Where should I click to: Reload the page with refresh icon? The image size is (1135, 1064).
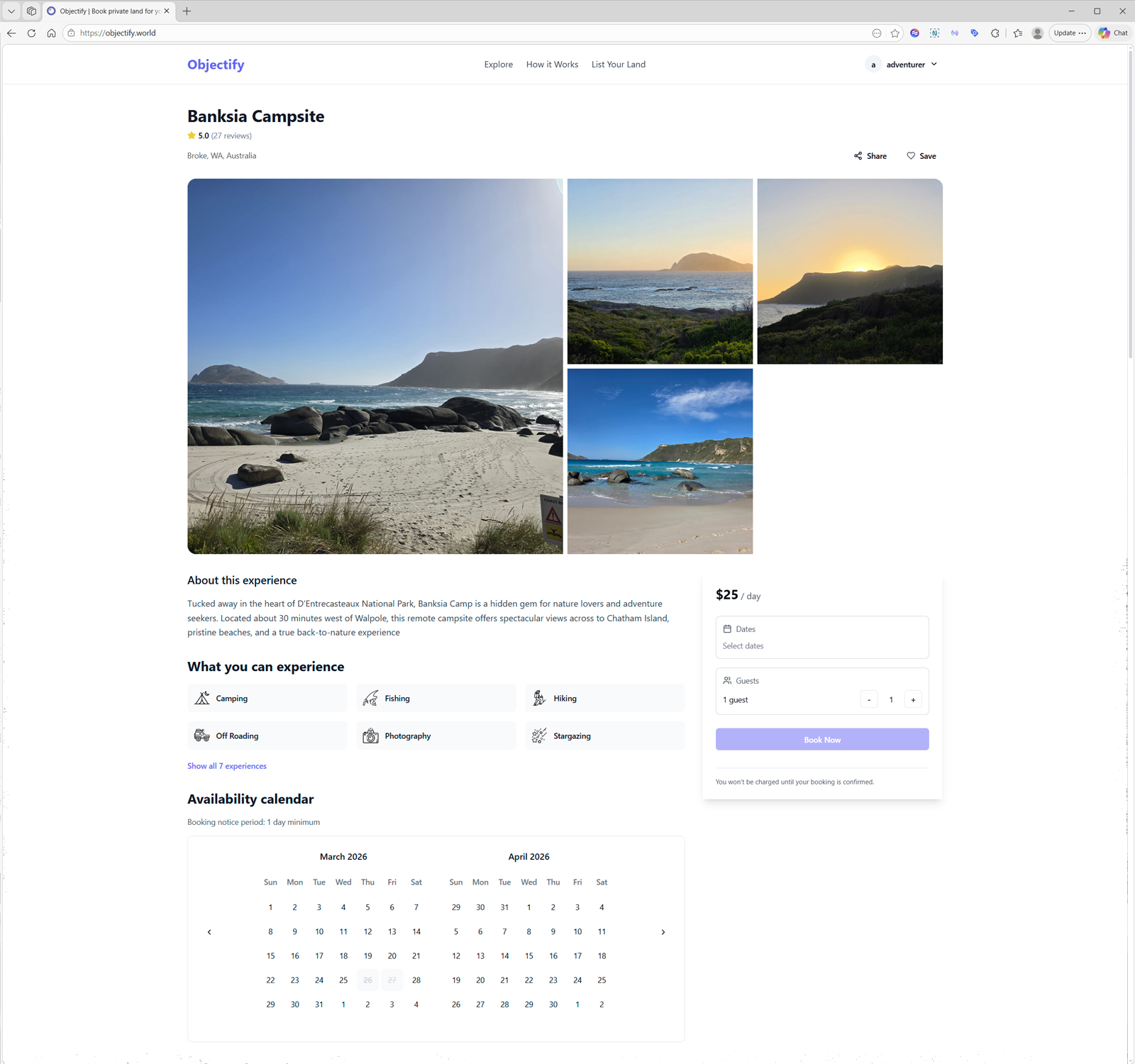pyautogui.click(x=31, y=33)
